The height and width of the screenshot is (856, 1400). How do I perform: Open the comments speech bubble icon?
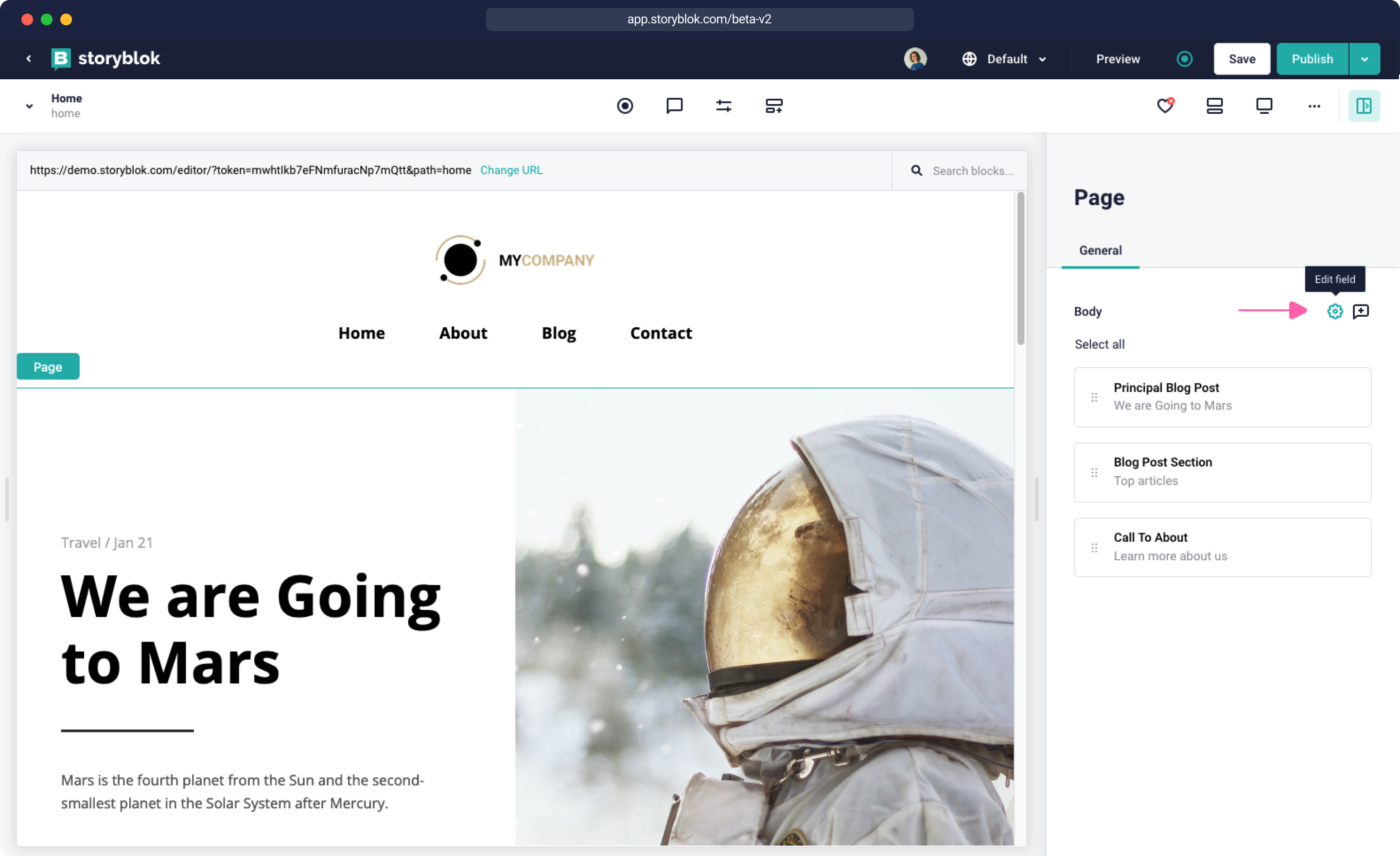coord(674,106)
